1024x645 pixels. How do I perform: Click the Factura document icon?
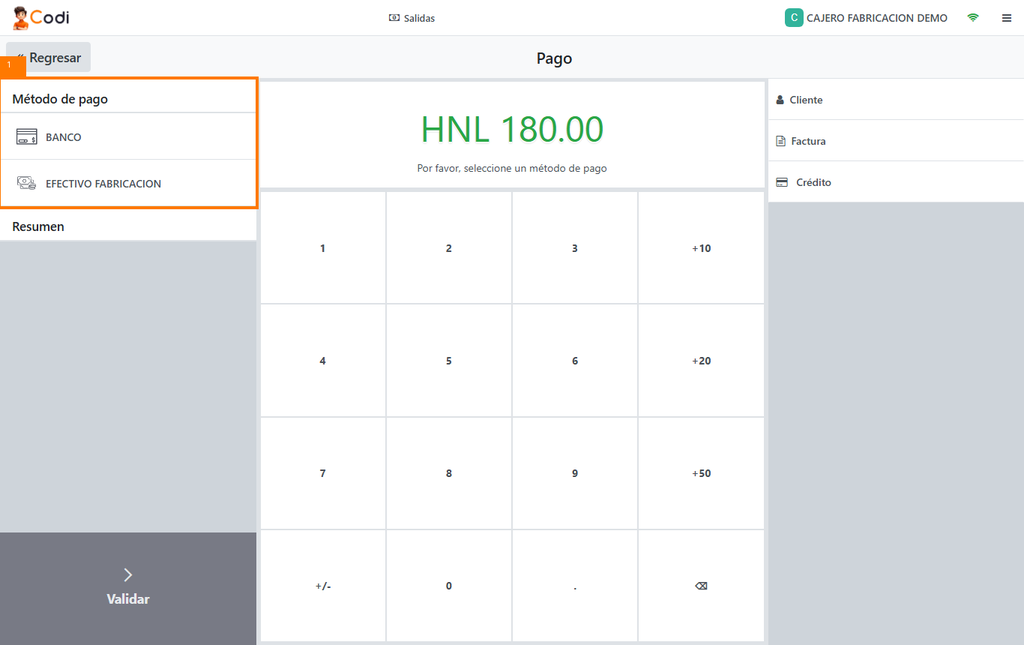tap(780, 141)
